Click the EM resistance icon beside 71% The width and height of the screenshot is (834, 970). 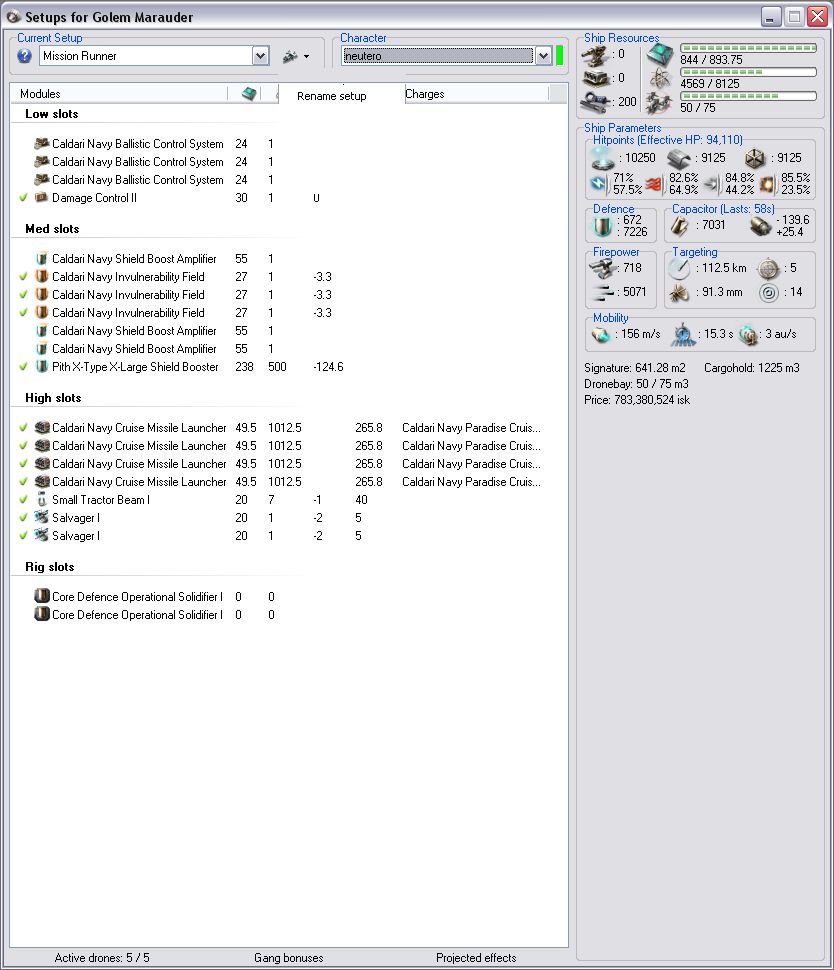pos(600,184)
